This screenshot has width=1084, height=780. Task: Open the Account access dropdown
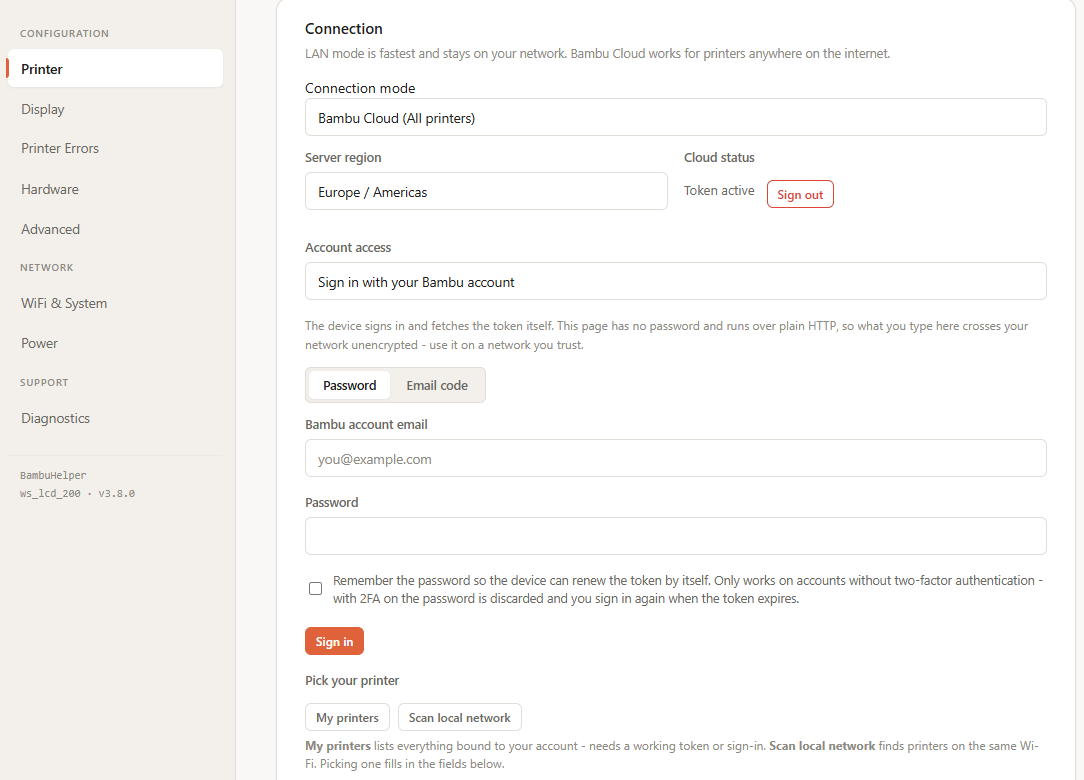(675, 281)
